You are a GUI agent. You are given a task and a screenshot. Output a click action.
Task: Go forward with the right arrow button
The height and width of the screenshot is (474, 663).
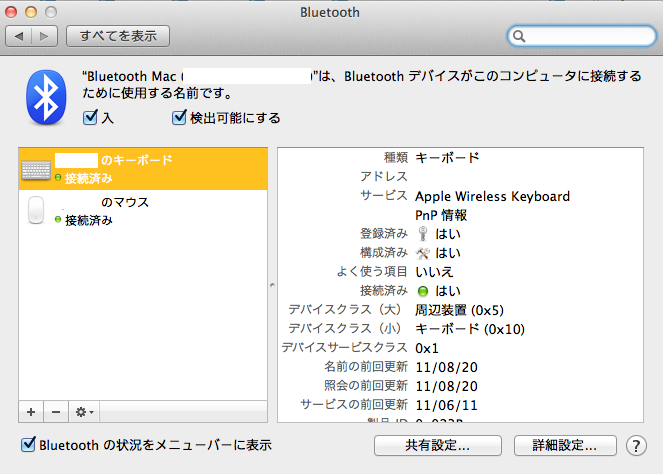point(44,36)
